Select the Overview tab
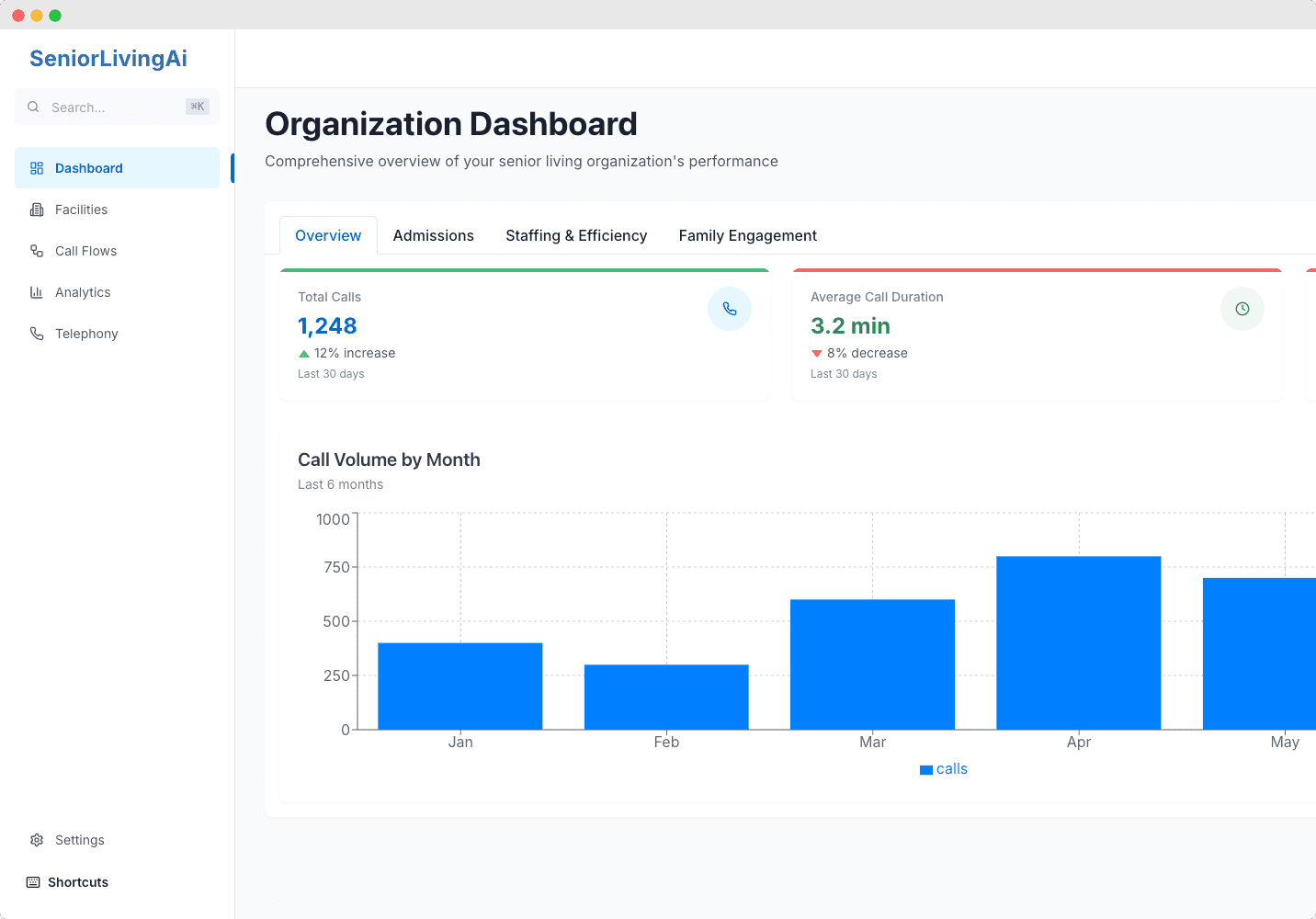This screenshot has width=1316, height=919. 328,235
